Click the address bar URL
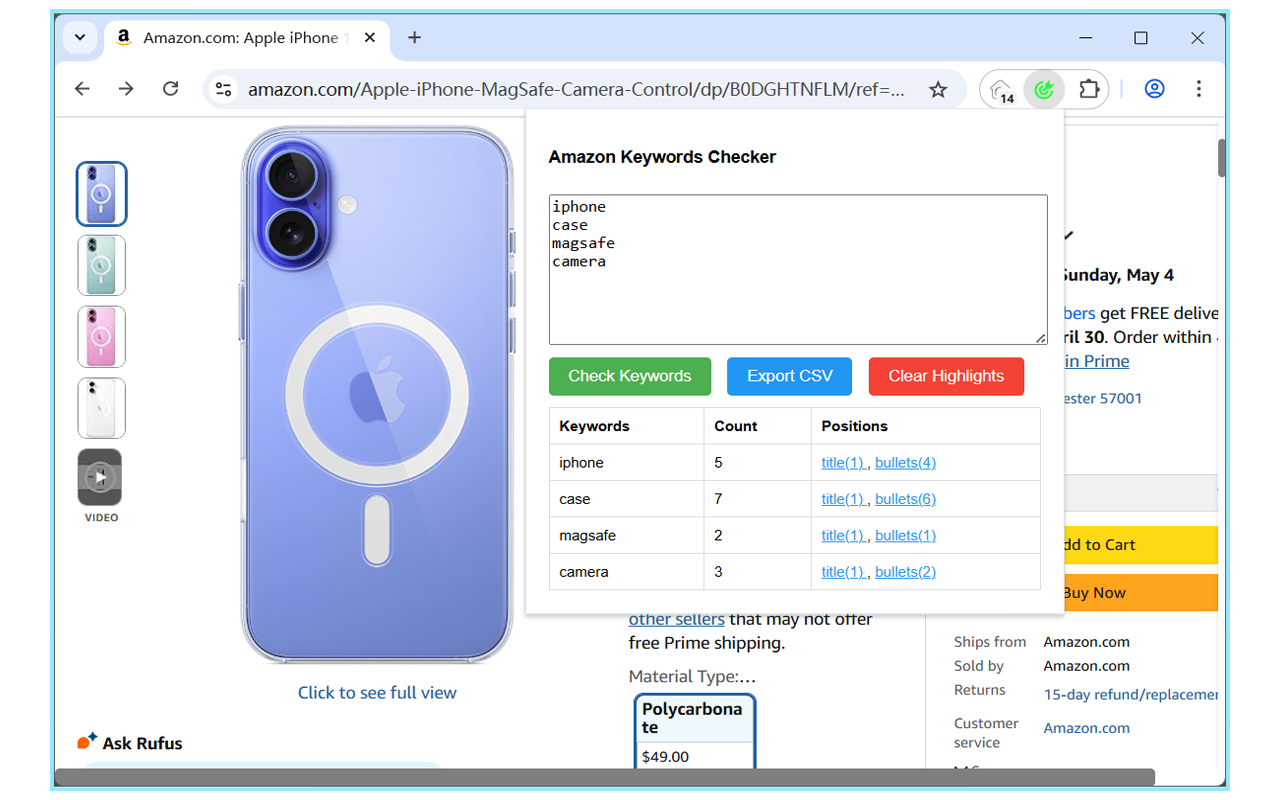The image size is (1280, 800). [576, 89]
